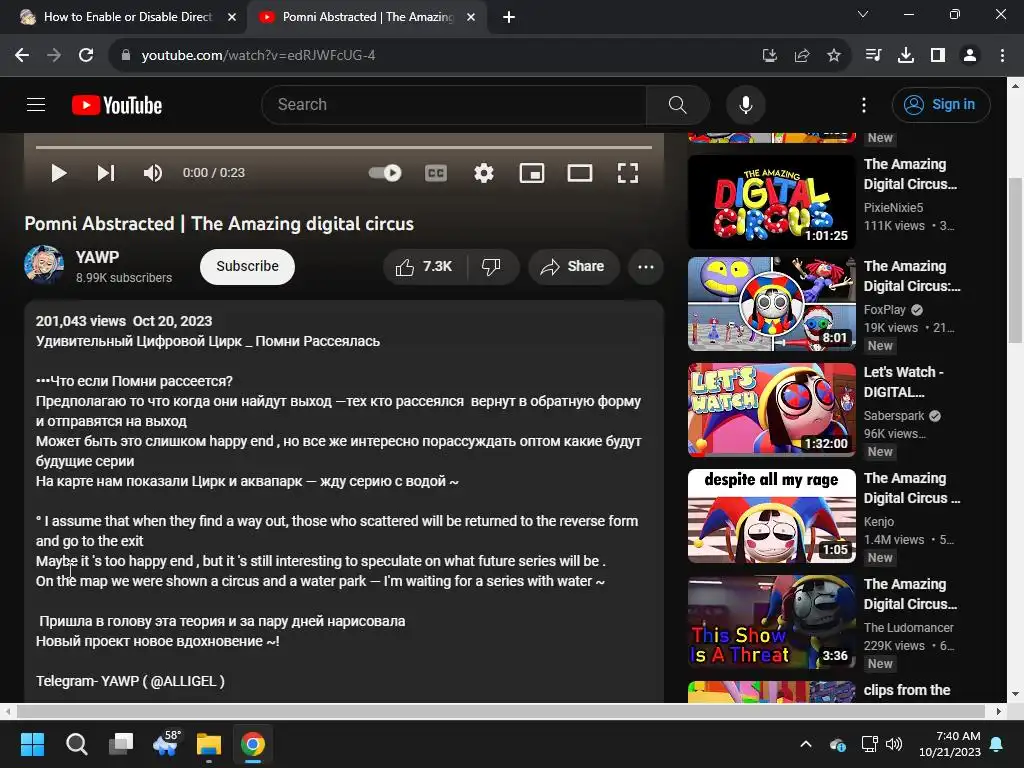This screenshot has width=1024, height=768.
Task: Open video settings gear
Action: coord(484,173)
